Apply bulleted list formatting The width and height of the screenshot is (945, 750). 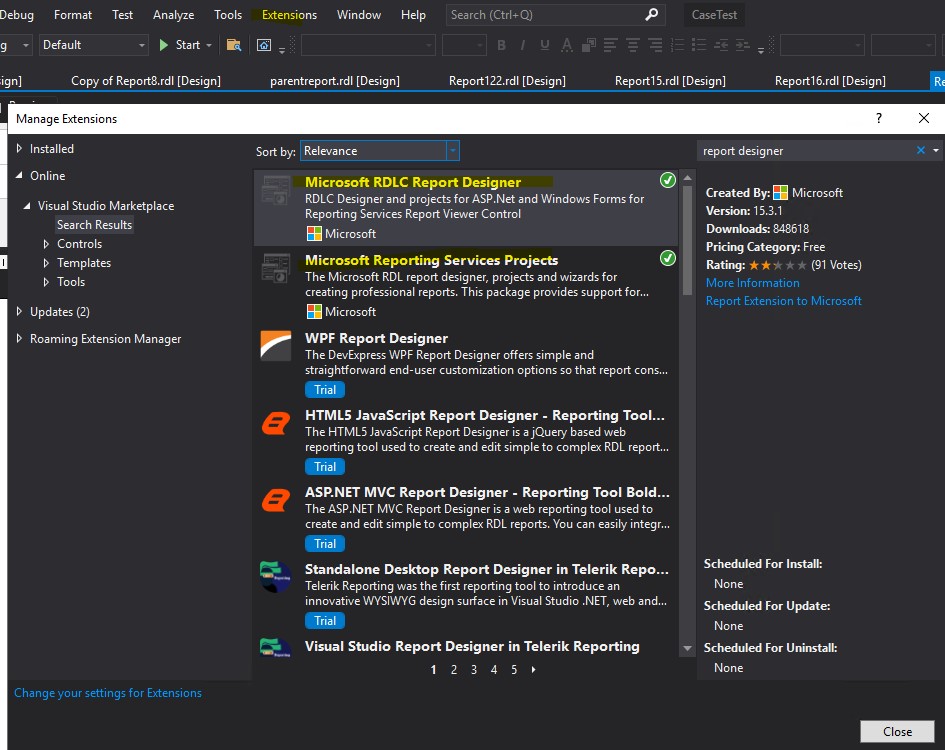(699, 45)
